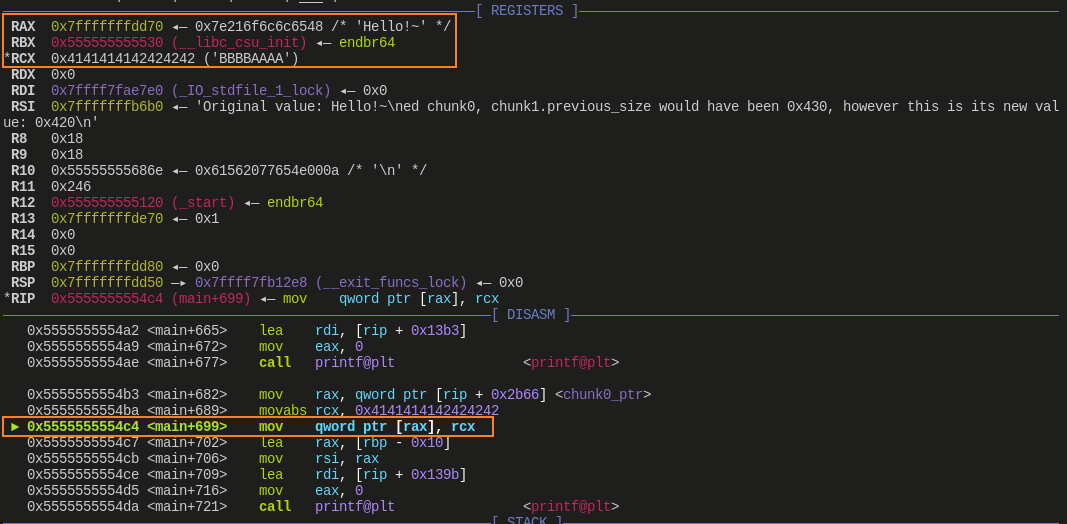Click the __libc_csu_init symbol in RBX
The height and width of the screenshot is (524, 1067).
tap(239, 43)
